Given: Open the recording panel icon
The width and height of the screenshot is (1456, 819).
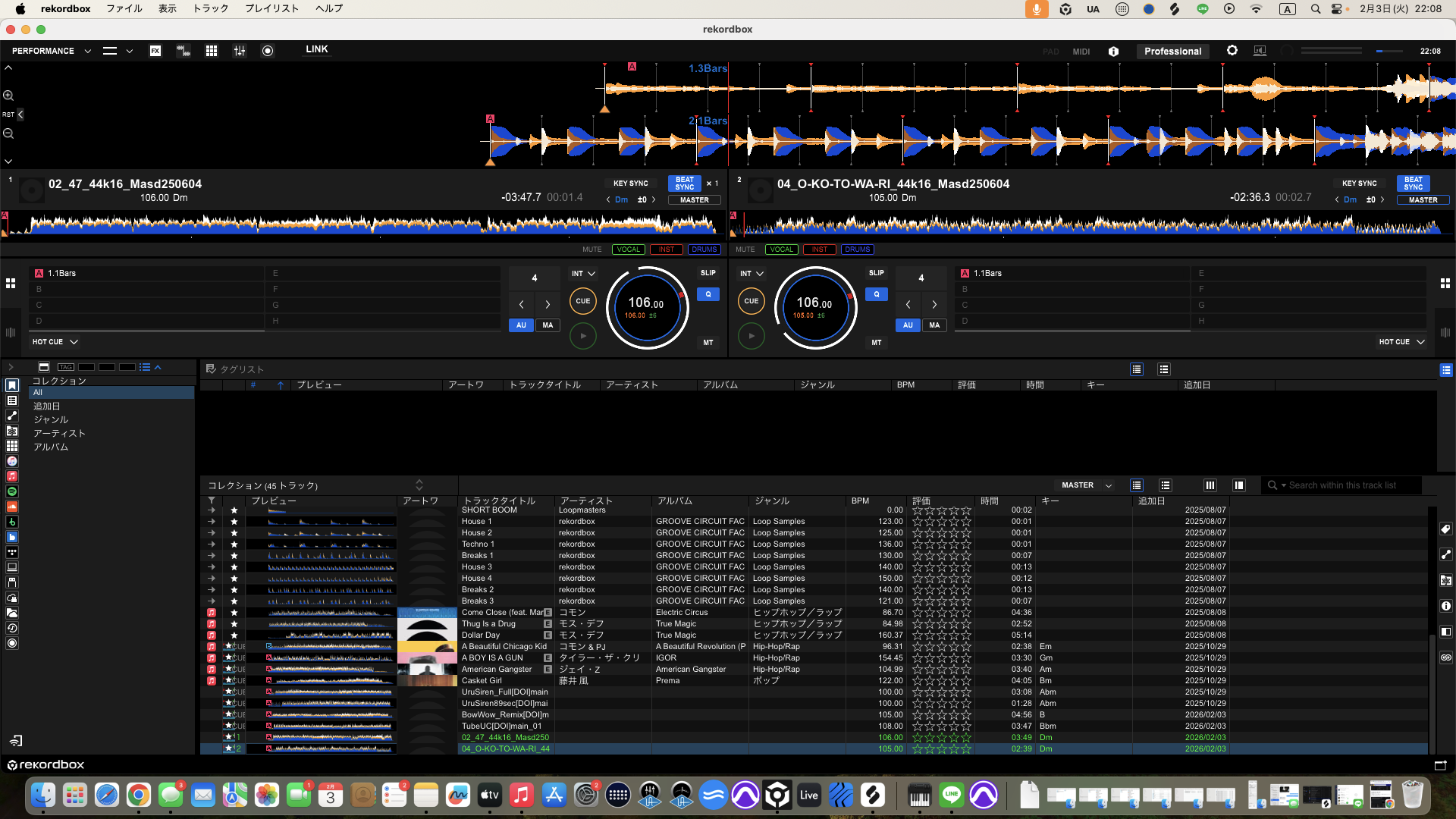Looking at the screenshot, I should [268, 51].
